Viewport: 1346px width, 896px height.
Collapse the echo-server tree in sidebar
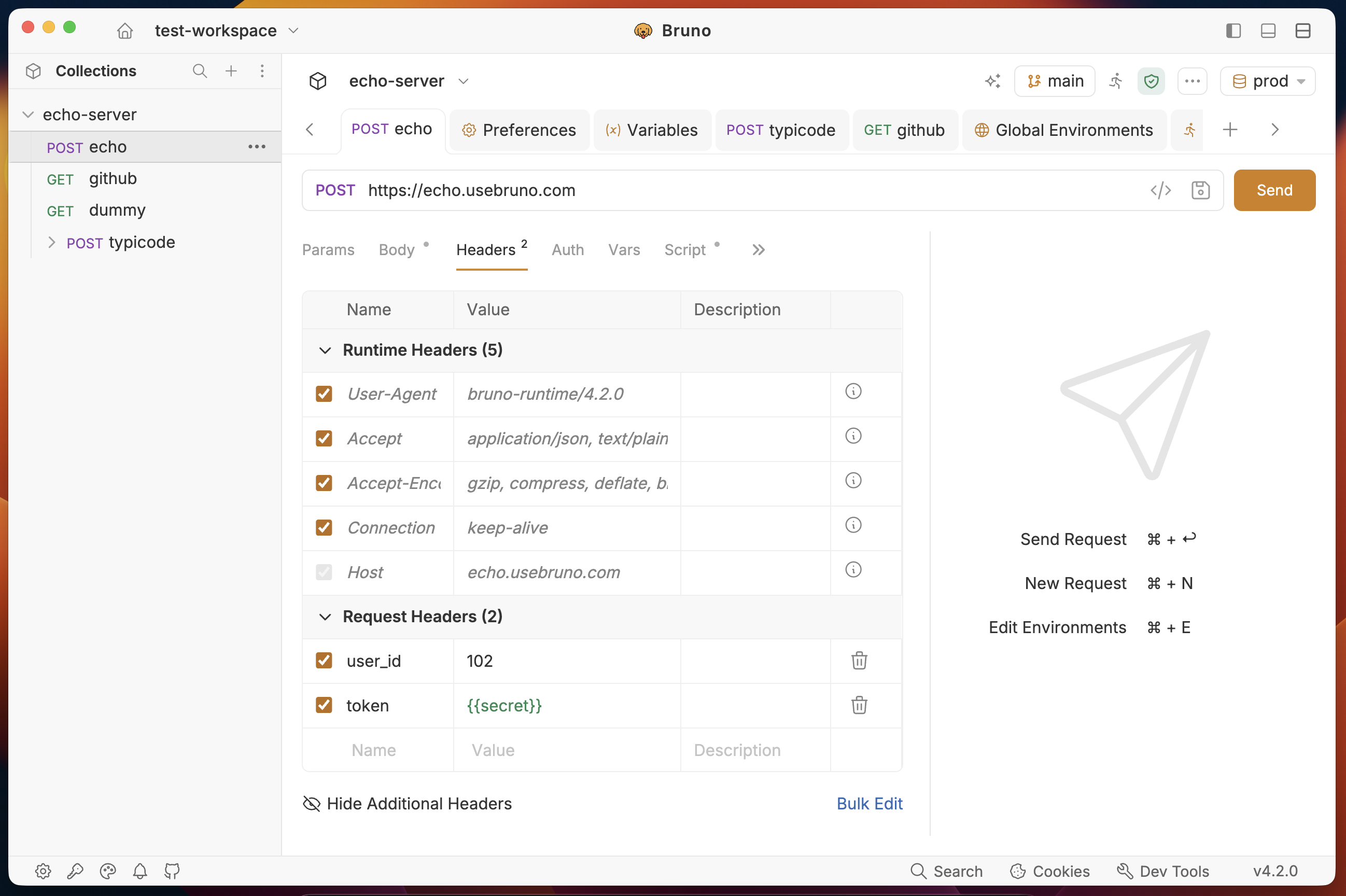pos(27,114)
